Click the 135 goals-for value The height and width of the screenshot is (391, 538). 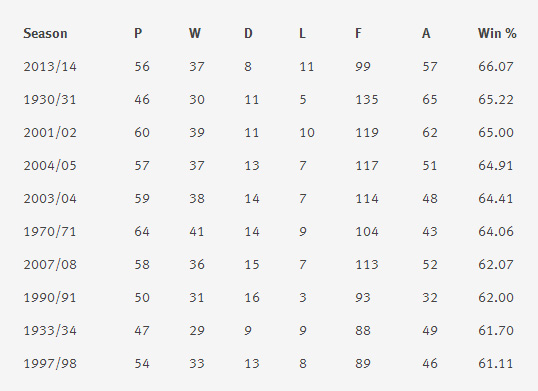coord(367,100)
